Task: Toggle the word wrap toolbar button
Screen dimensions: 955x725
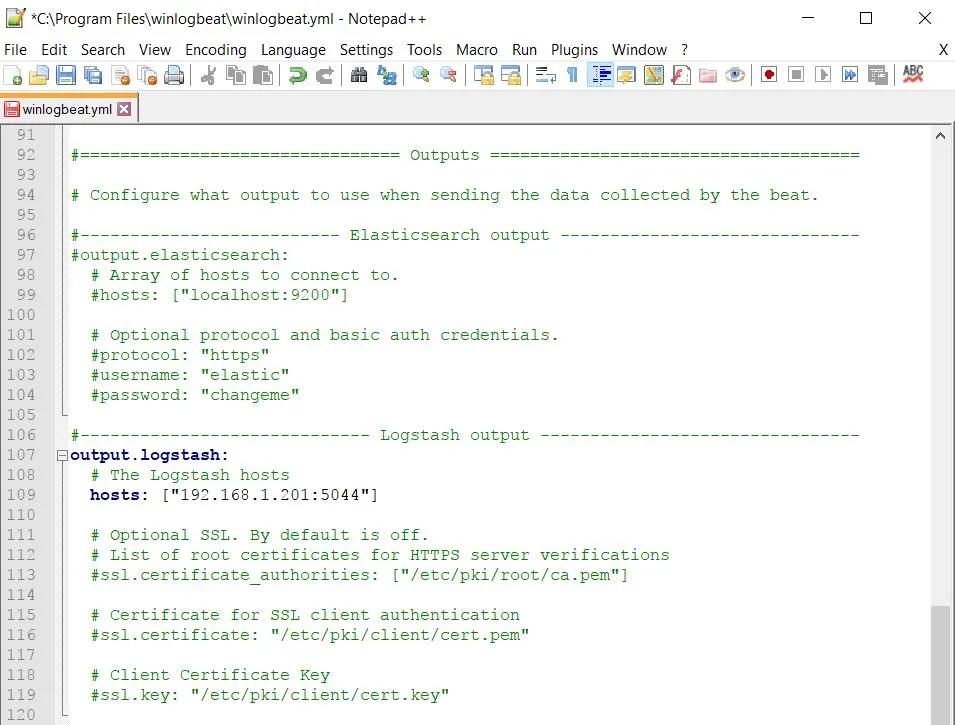Action: [x=545, y=75]
